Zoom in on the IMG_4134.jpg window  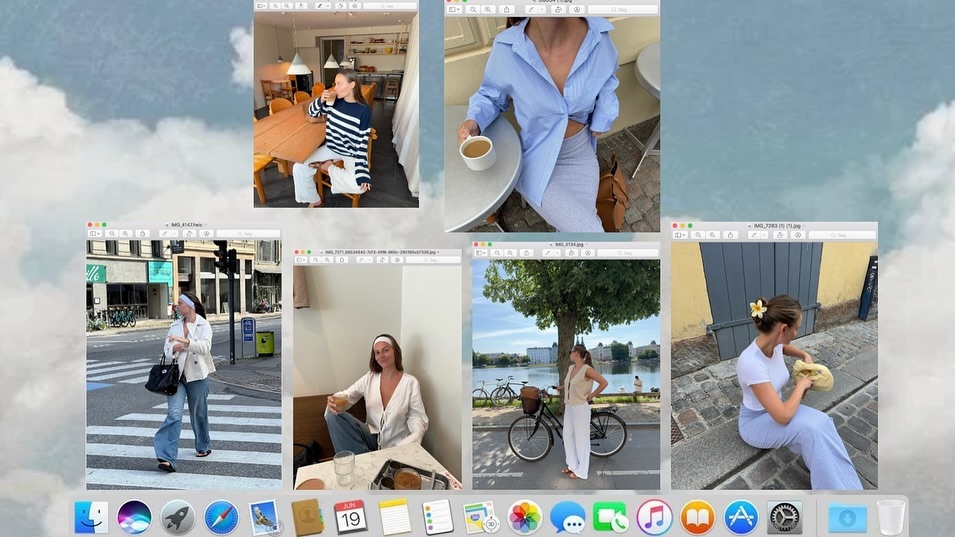510,253
